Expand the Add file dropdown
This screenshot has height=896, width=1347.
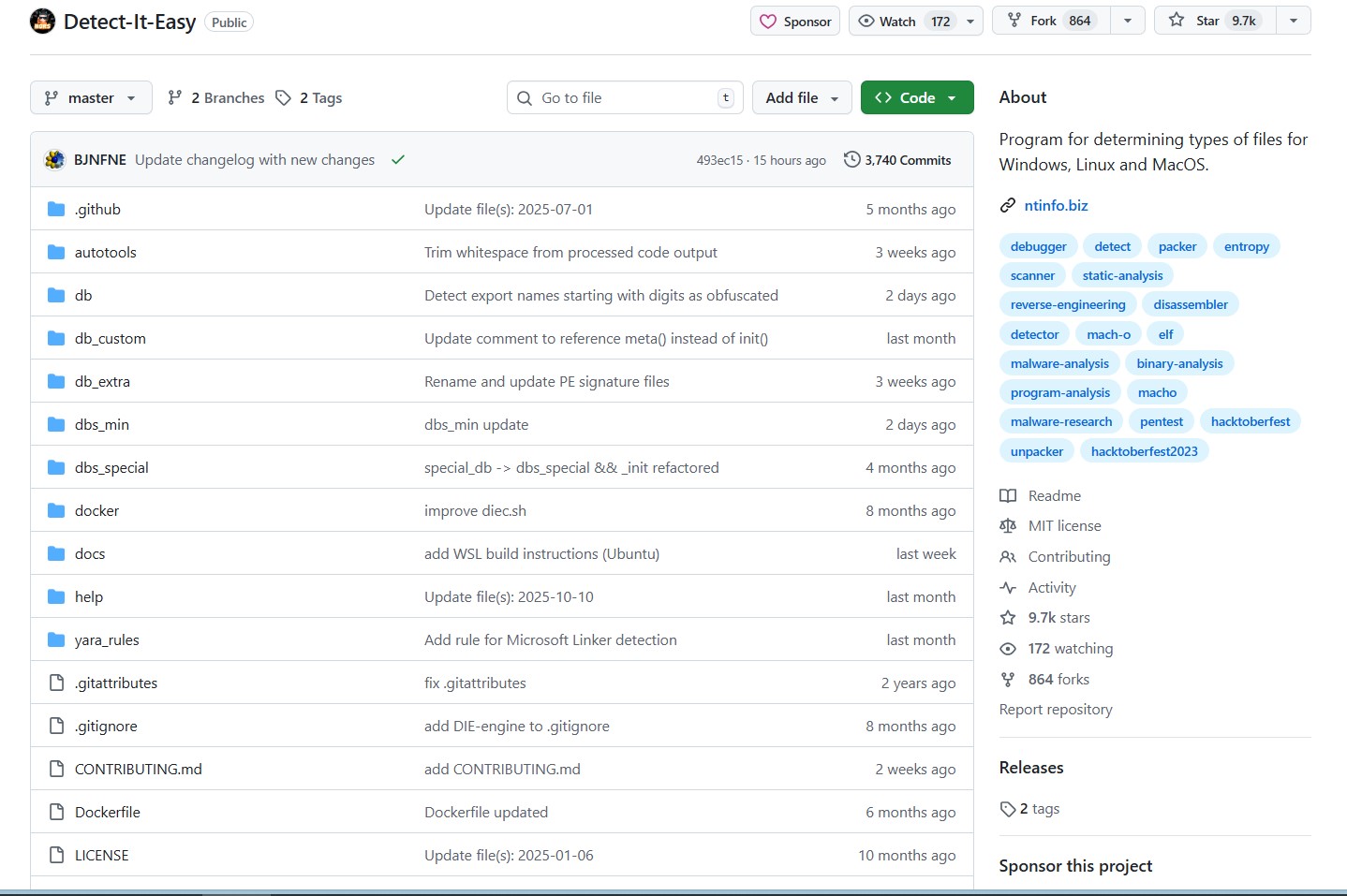801,97
